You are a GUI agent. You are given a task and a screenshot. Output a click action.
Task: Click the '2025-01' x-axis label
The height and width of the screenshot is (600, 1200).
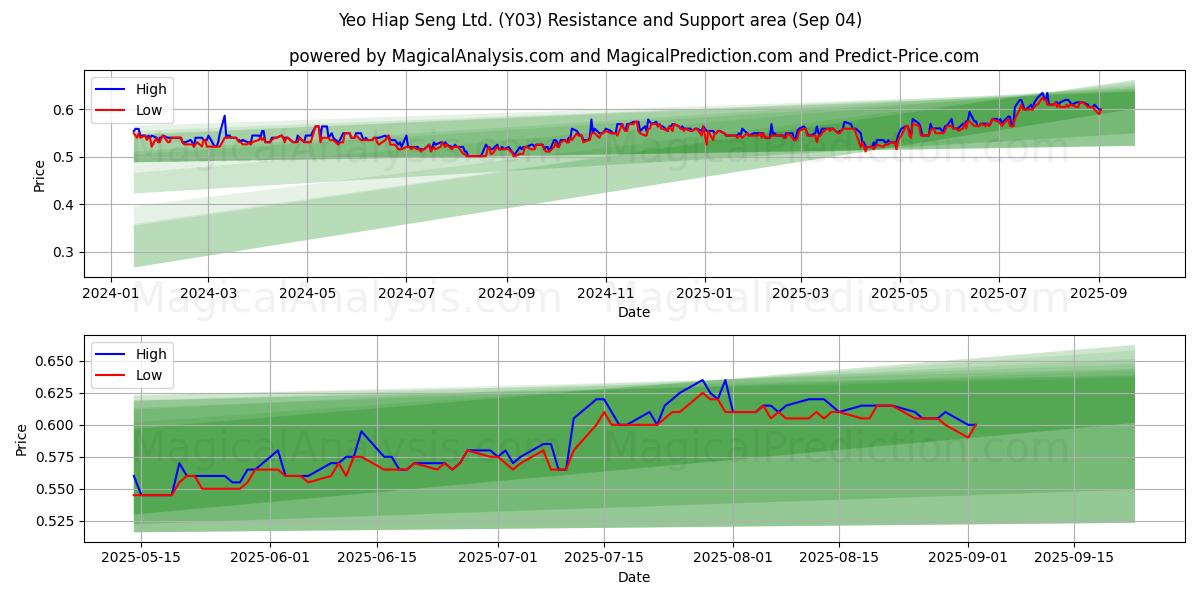click(x=705, y=294)
